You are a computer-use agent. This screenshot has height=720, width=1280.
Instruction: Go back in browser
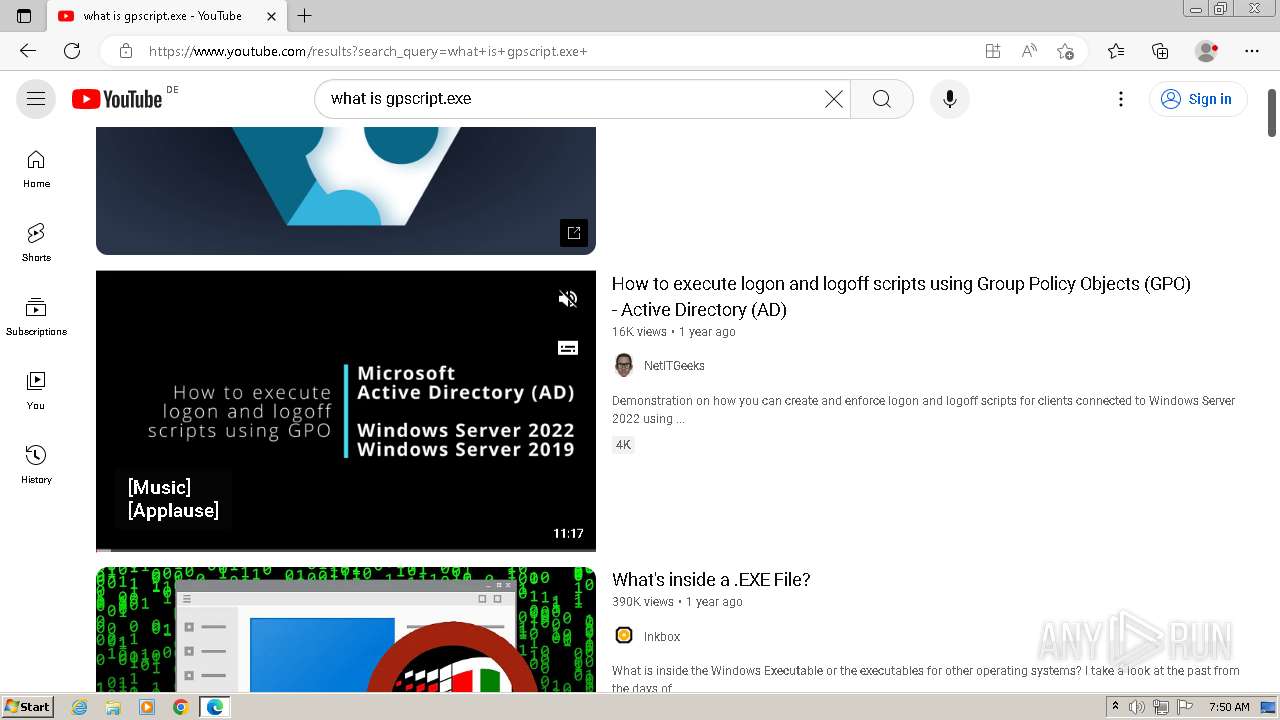[x=28, y=51]
